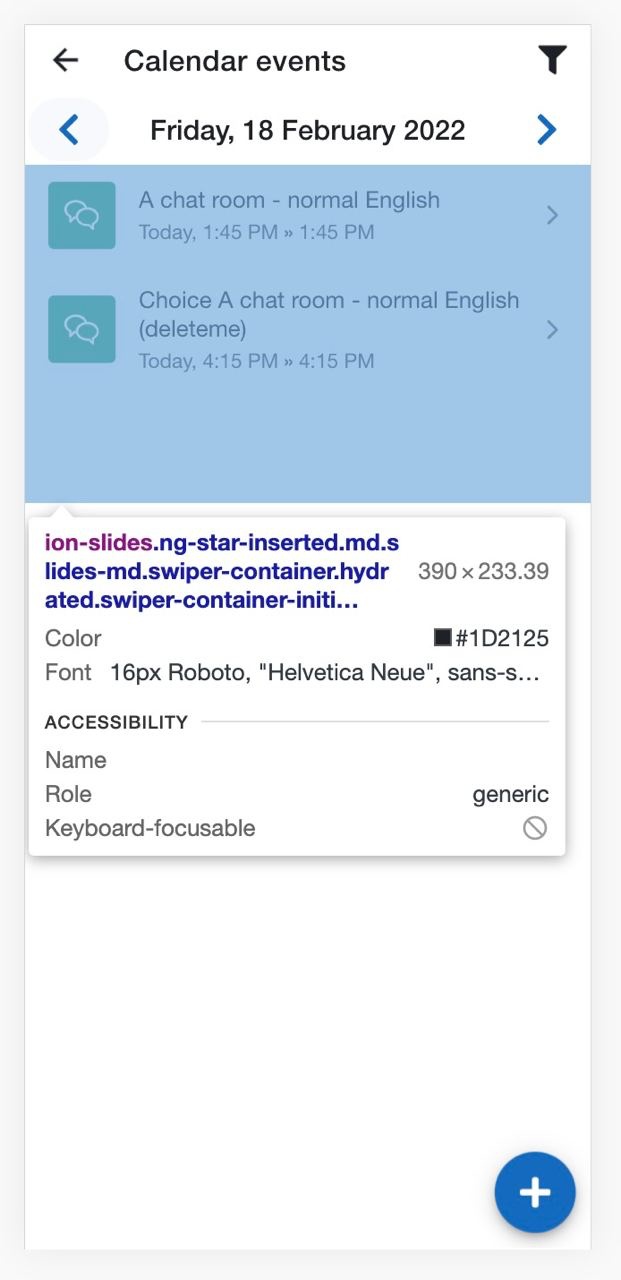Go to the next day
Image resolution: width=621 pixels, height=1280 pixels.
coord(546,130)
